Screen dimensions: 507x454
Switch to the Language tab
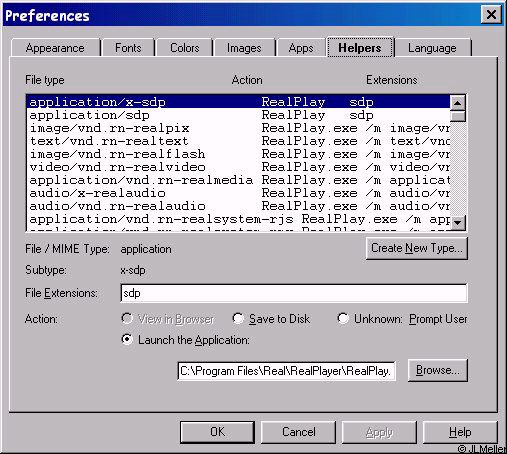tap(432, 48)
